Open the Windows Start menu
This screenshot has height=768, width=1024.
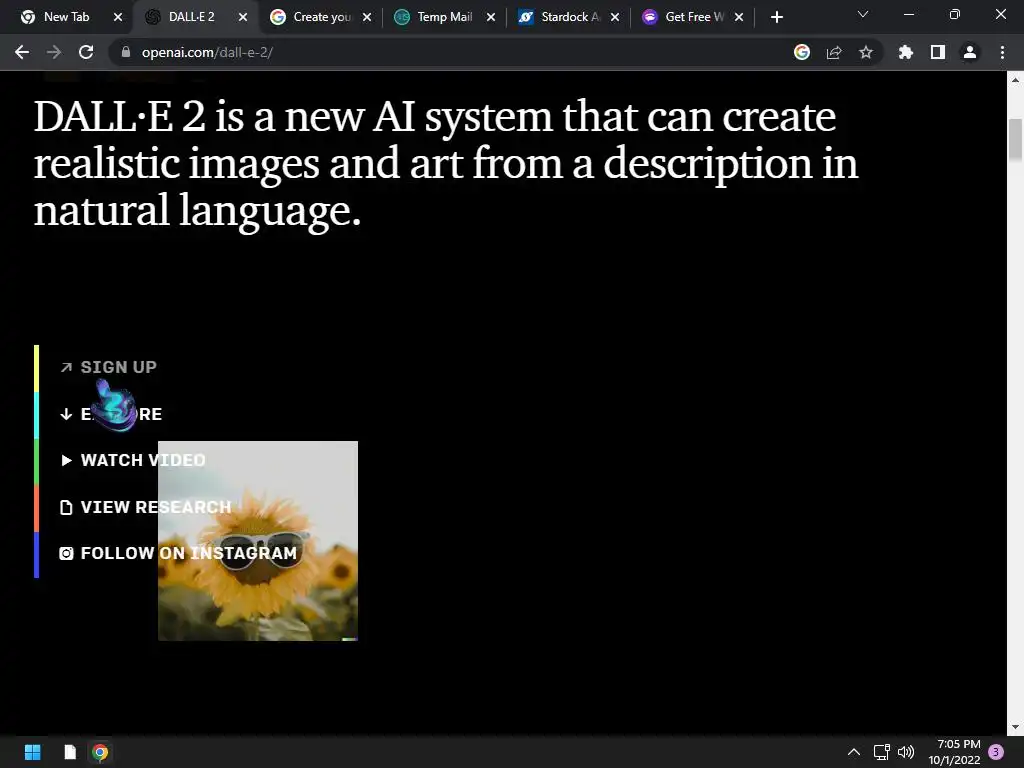33,752
